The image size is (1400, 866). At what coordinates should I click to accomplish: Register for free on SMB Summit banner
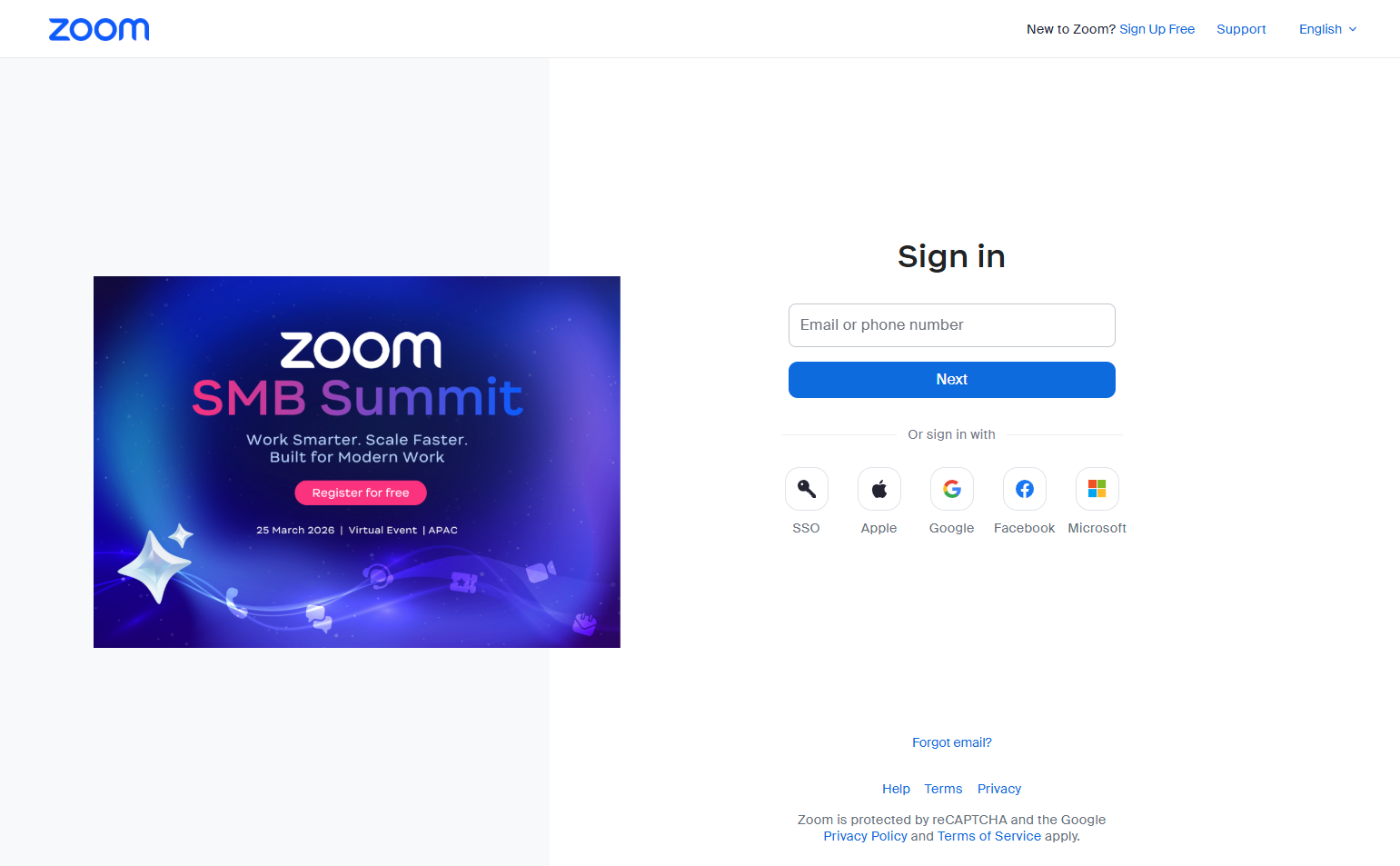click(x=360, y=492)
